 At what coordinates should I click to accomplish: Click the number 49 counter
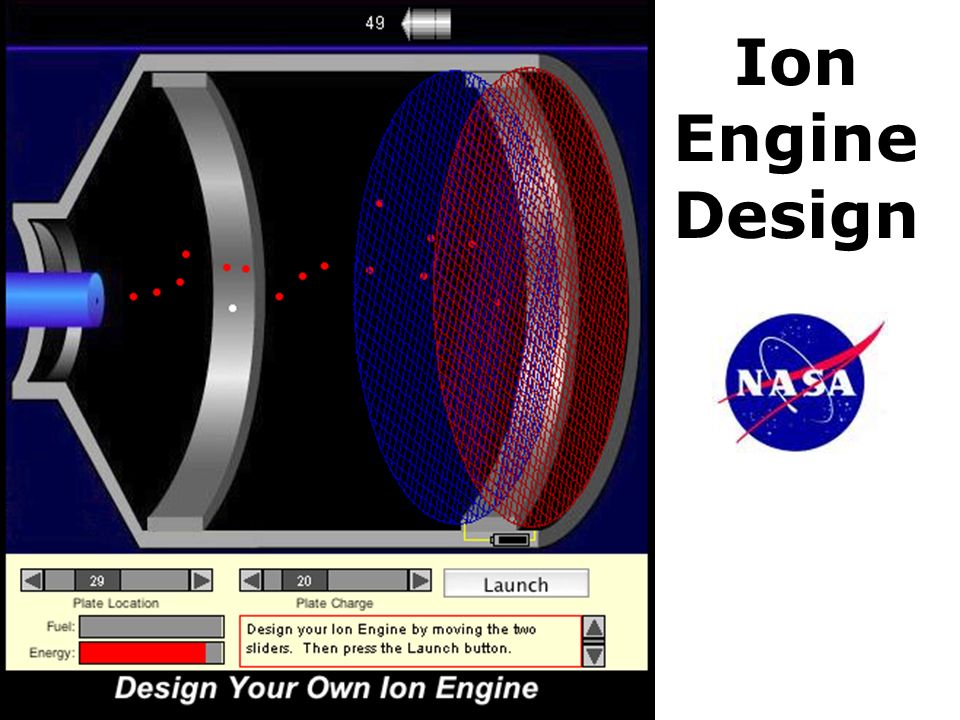coord(375,23)
